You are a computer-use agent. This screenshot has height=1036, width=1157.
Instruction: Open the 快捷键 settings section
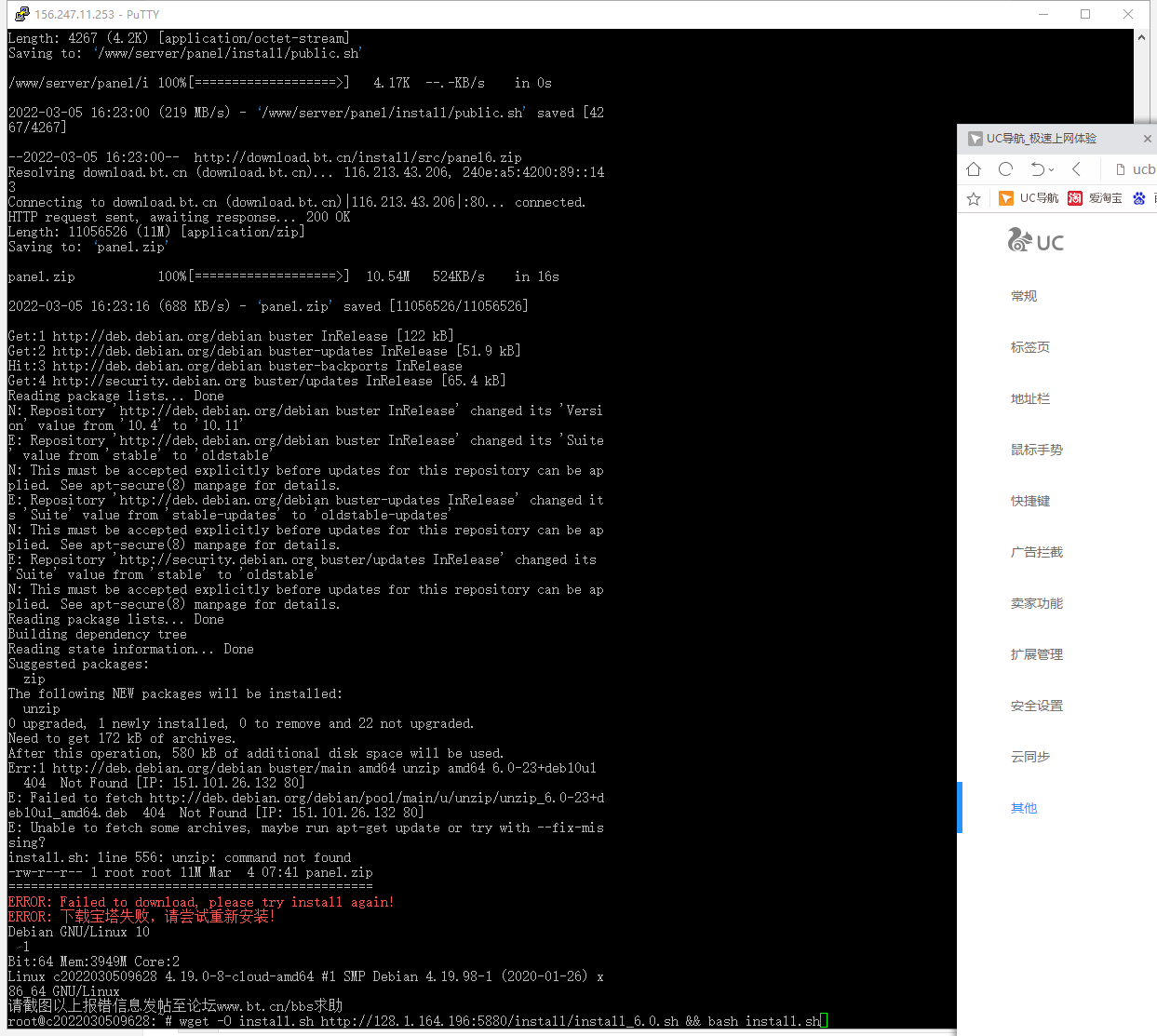coord(1030,501)
